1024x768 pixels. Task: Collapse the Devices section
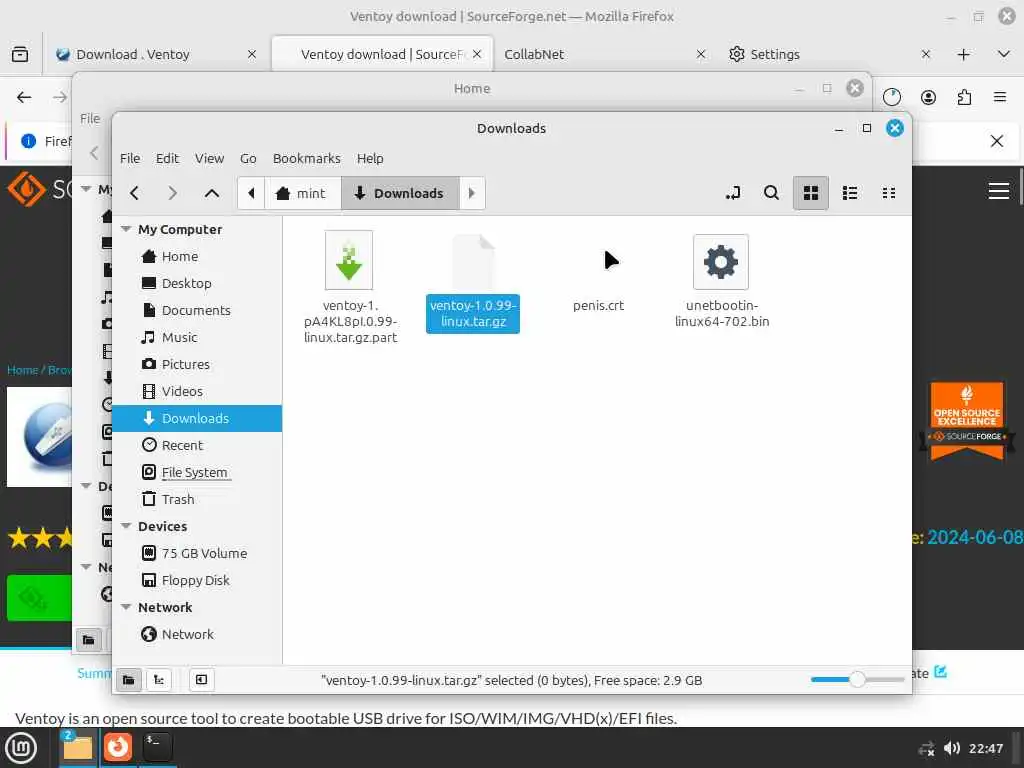[126, 526]
